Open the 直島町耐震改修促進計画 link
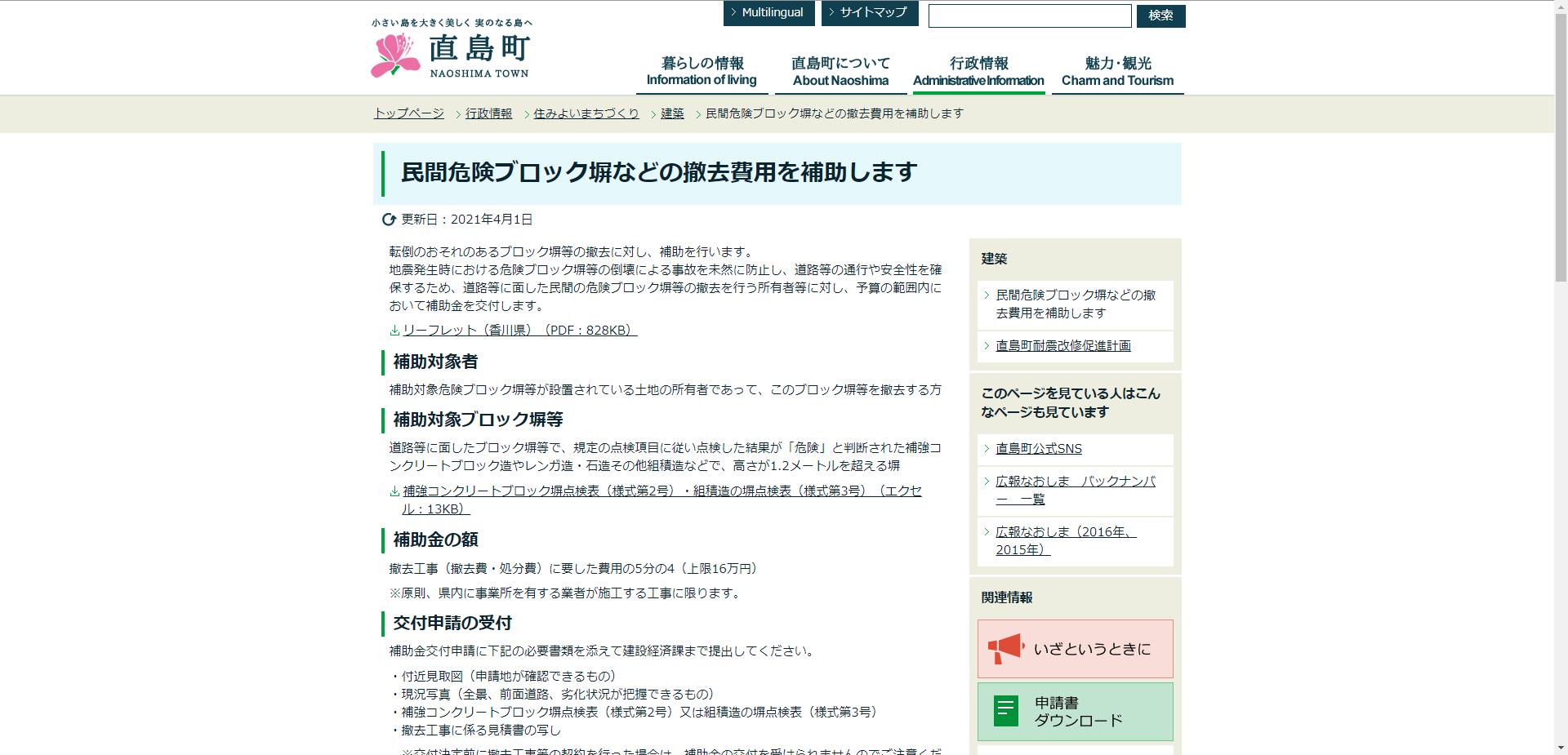The image size is (1568, 755). click(1062, 346)
